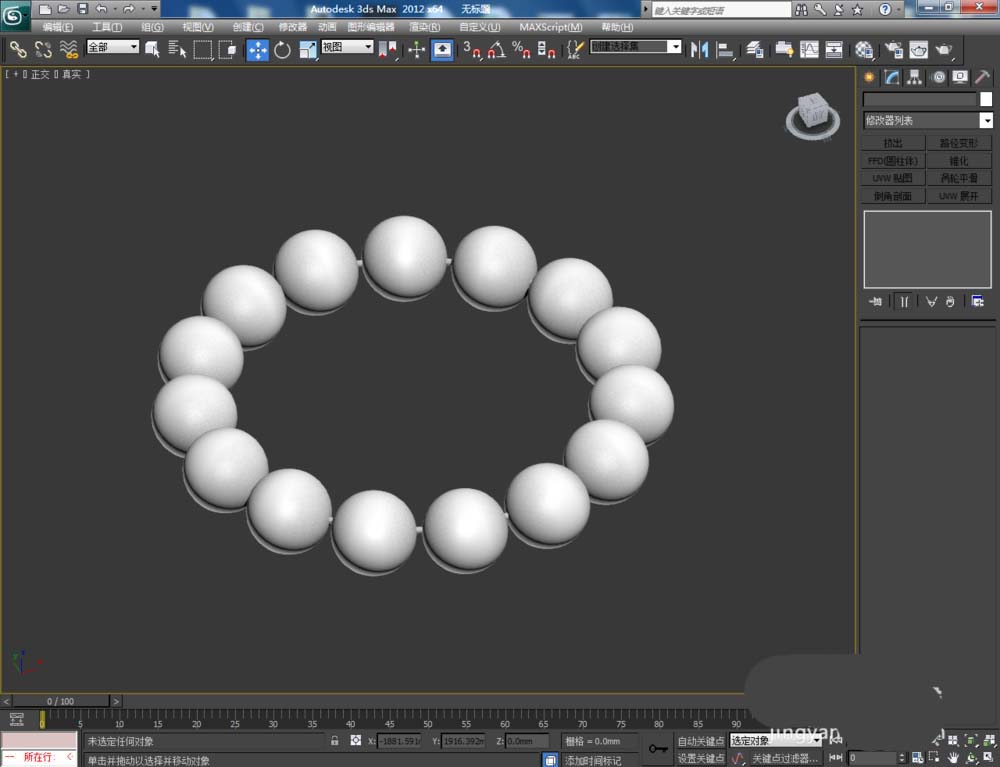Open the 视图 reference coordinate dropdown

click(347, 47)
